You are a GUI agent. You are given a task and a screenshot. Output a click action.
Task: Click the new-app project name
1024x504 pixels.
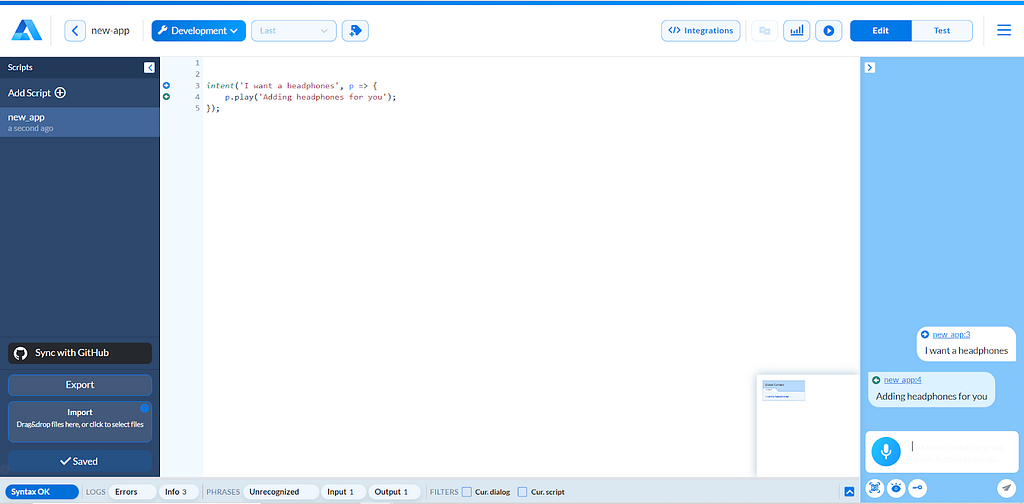coord(110,31)
